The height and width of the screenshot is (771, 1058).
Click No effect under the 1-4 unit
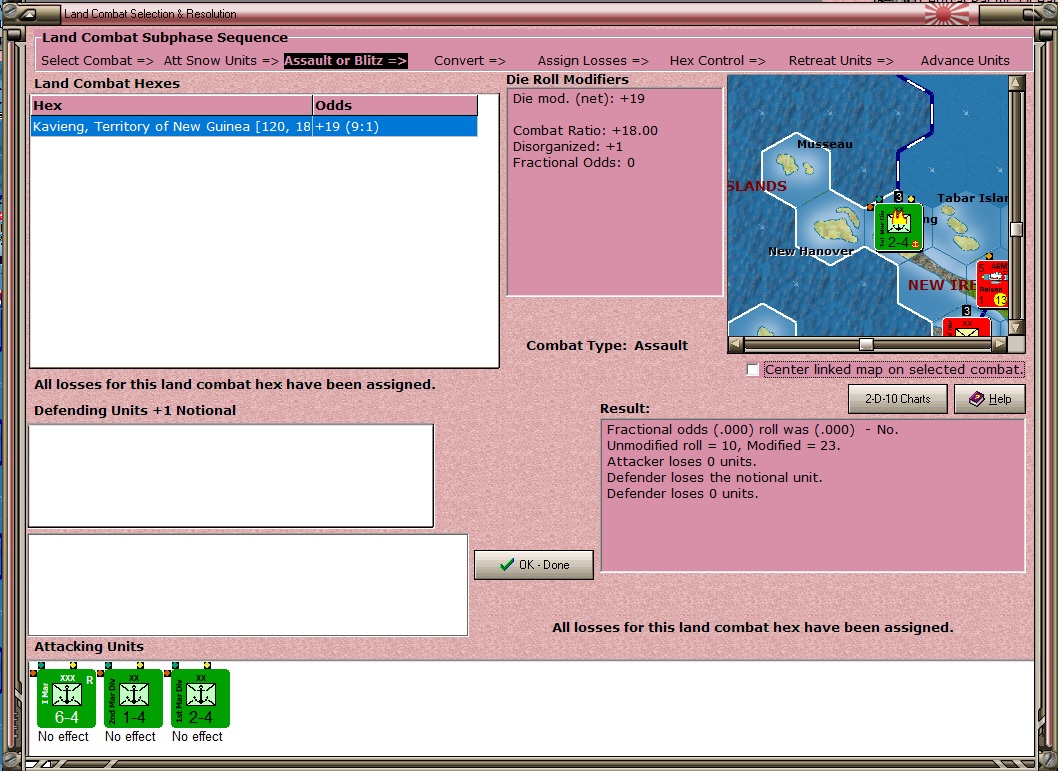click(x=130, y=737)
